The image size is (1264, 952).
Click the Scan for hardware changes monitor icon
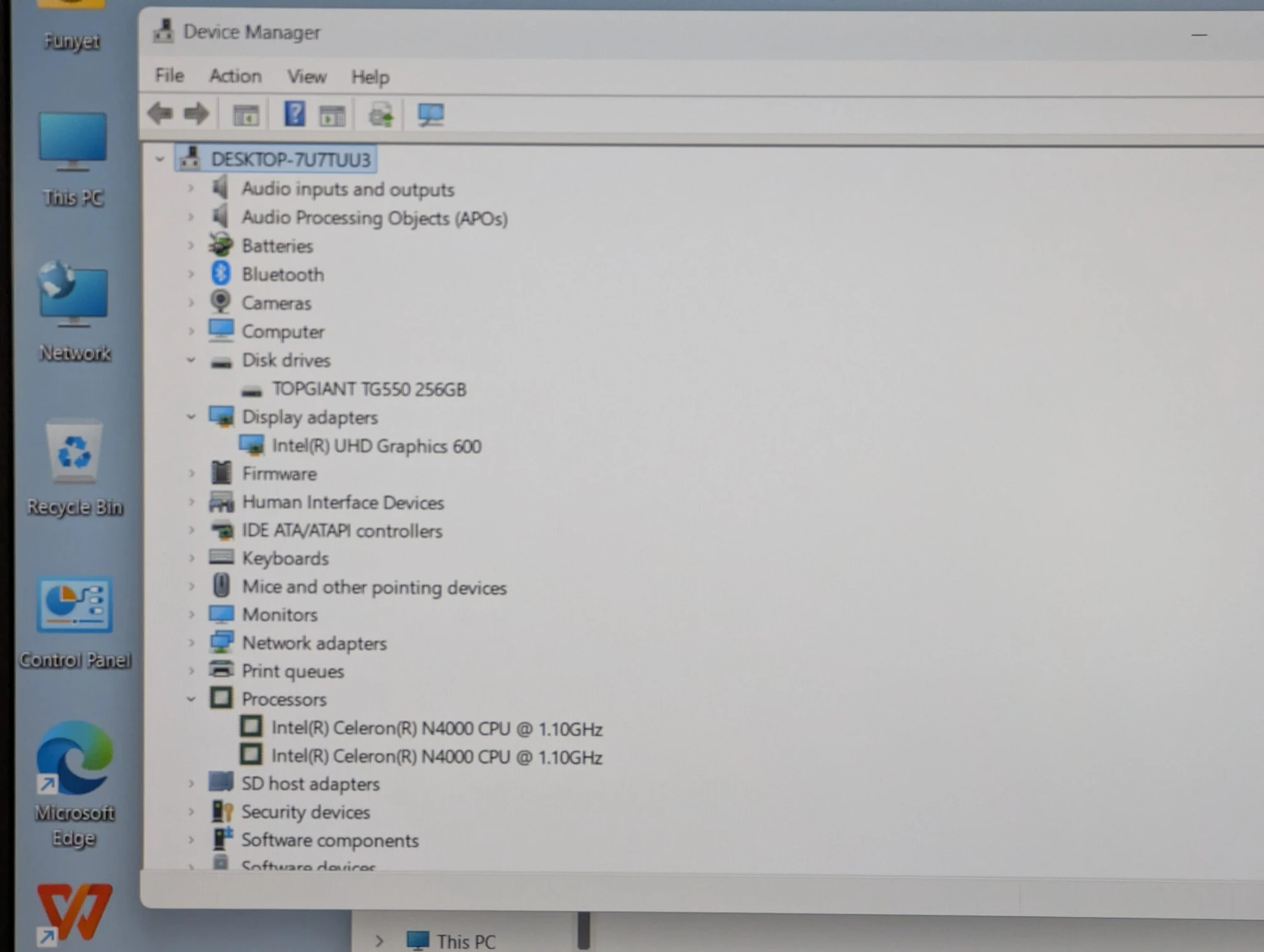pos(431,115)
